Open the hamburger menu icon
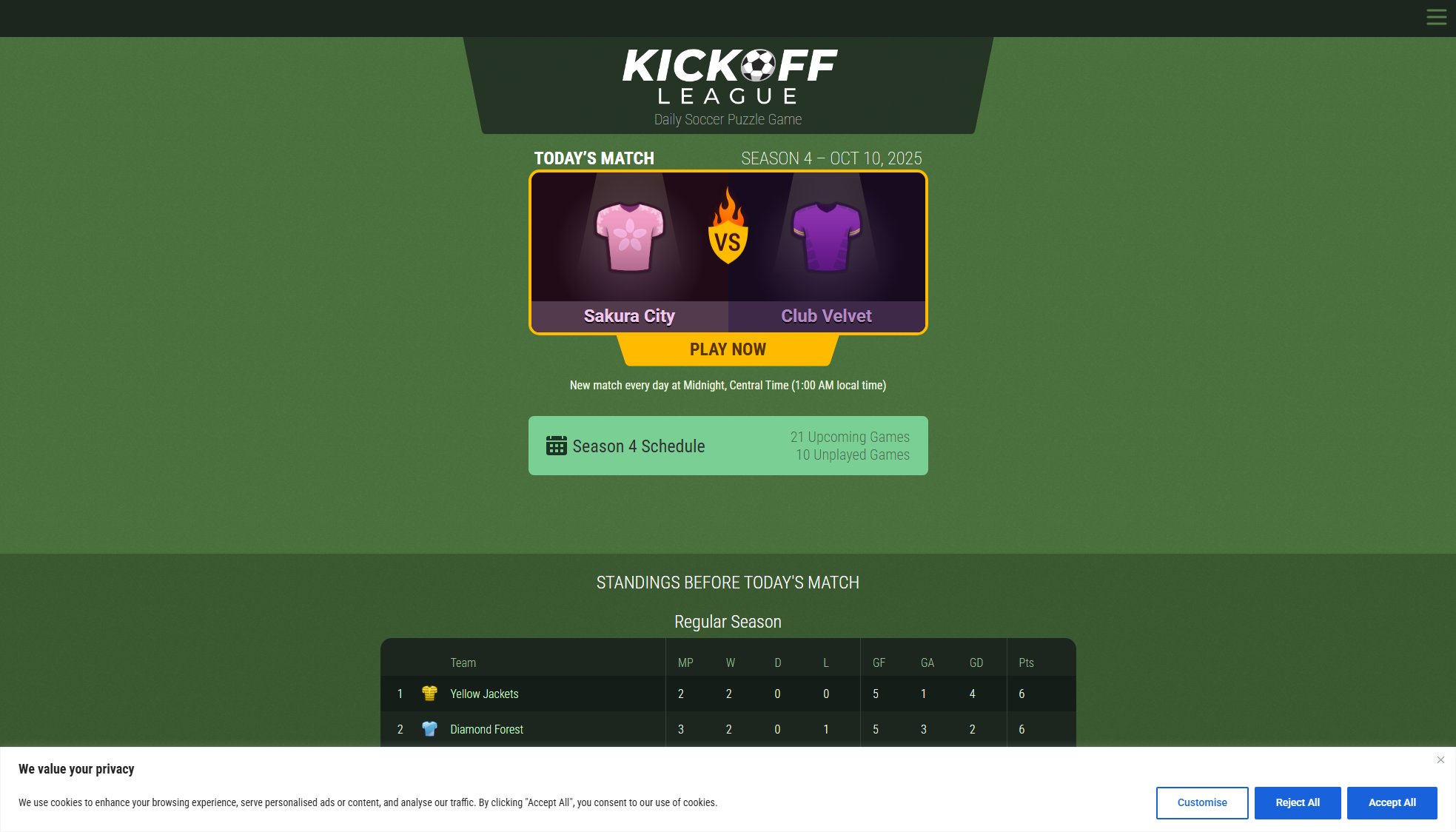Image resolution: width=1456 pixels, height=832 pixels. pyautogui.click(x=1436, y=17)
